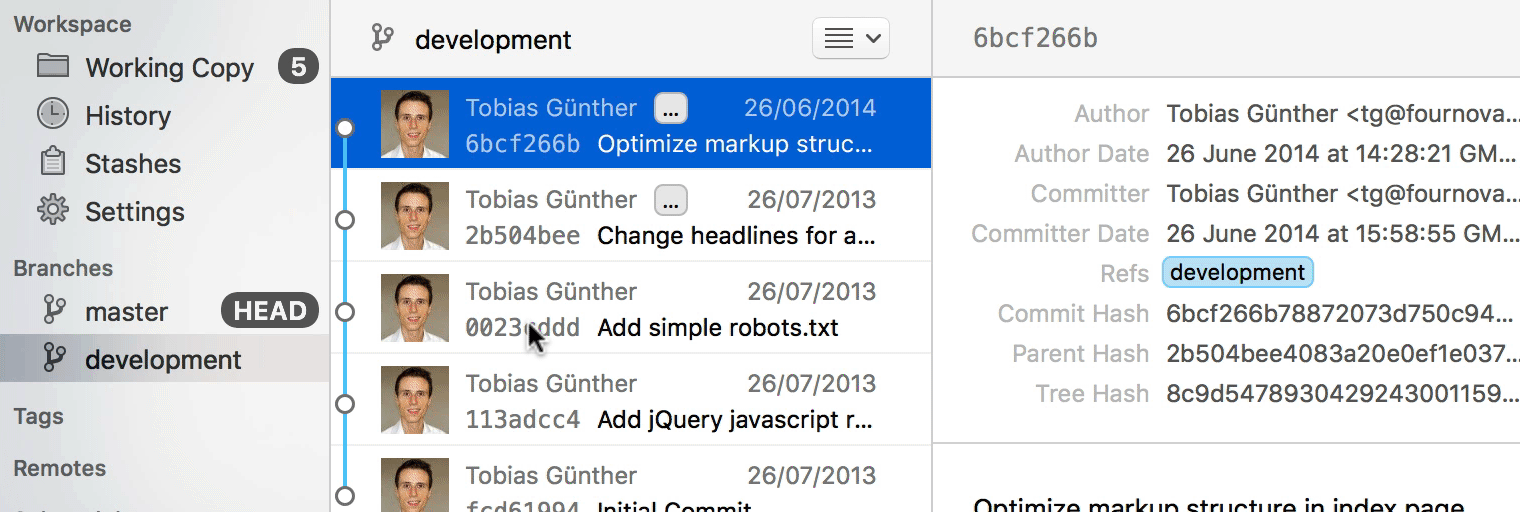The width and height of the screenshot is (1520, 512).
Task: Expand the message ellipsis on commit 2b504bee
Action: 671,200
